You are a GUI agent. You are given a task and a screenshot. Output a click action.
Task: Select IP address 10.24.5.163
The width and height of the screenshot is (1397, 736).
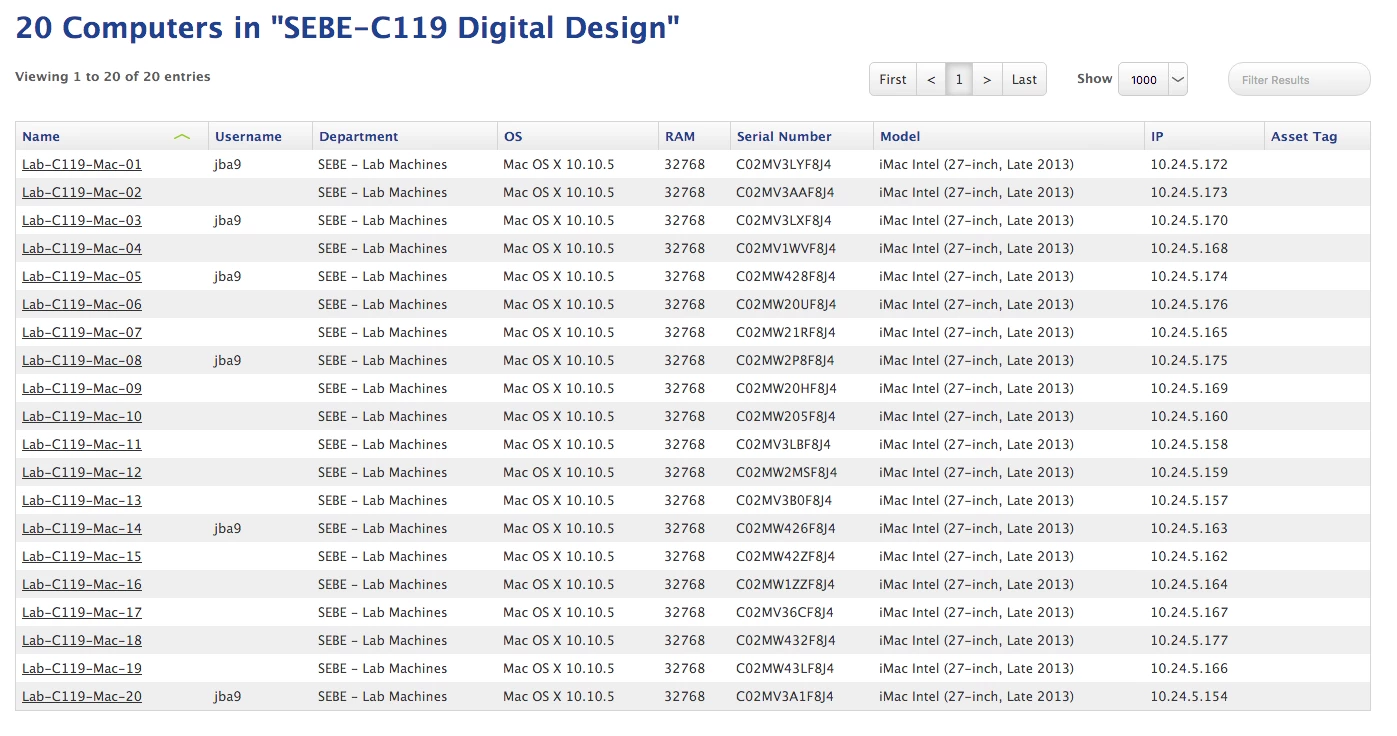tap(1189, 529)
